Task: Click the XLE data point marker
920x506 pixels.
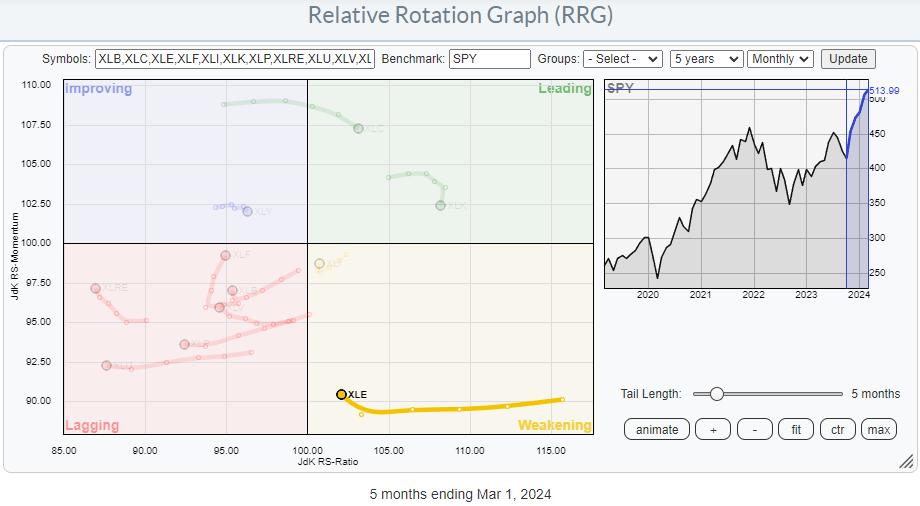Action: [342, 394]
